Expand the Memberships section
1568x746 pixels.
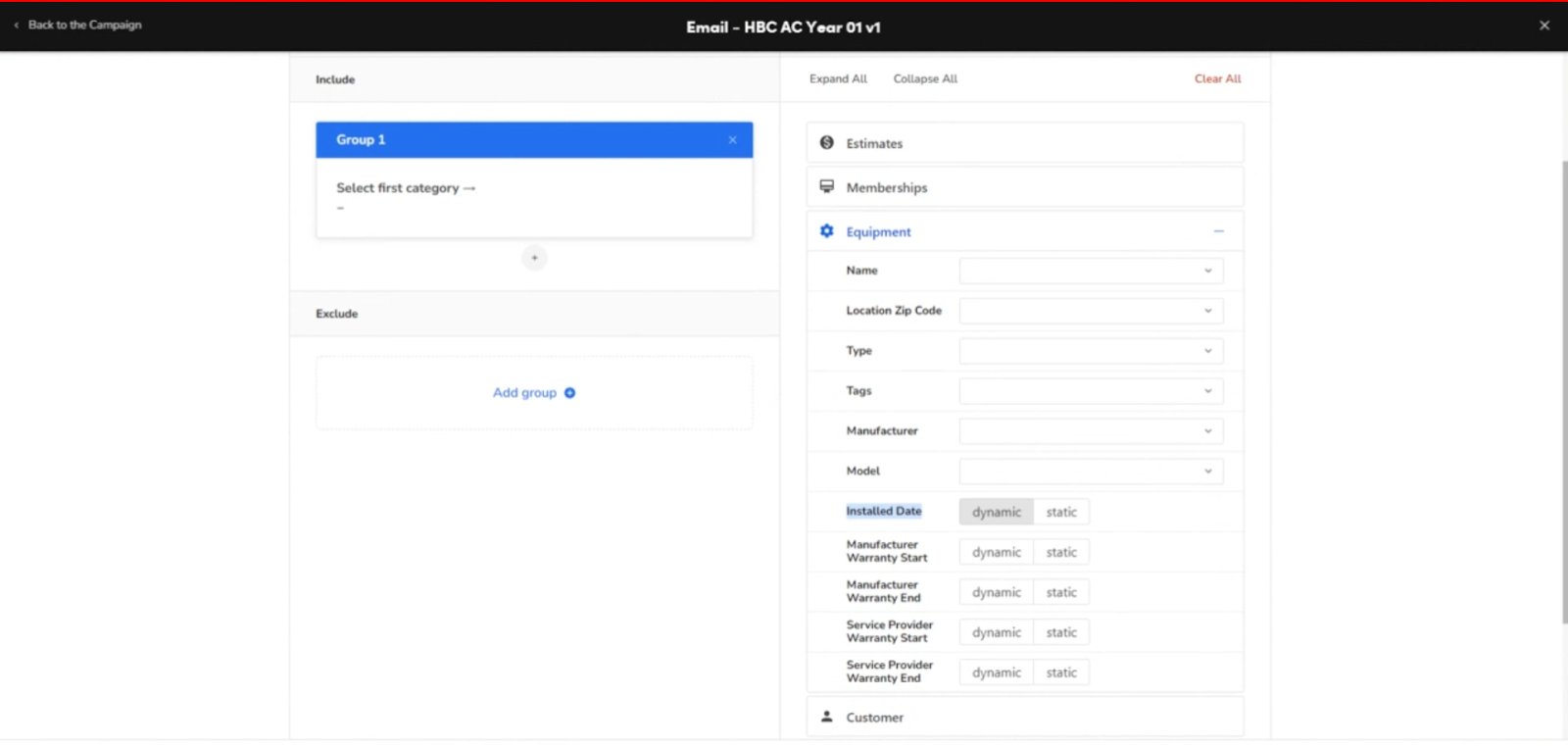coord(1025,187)
